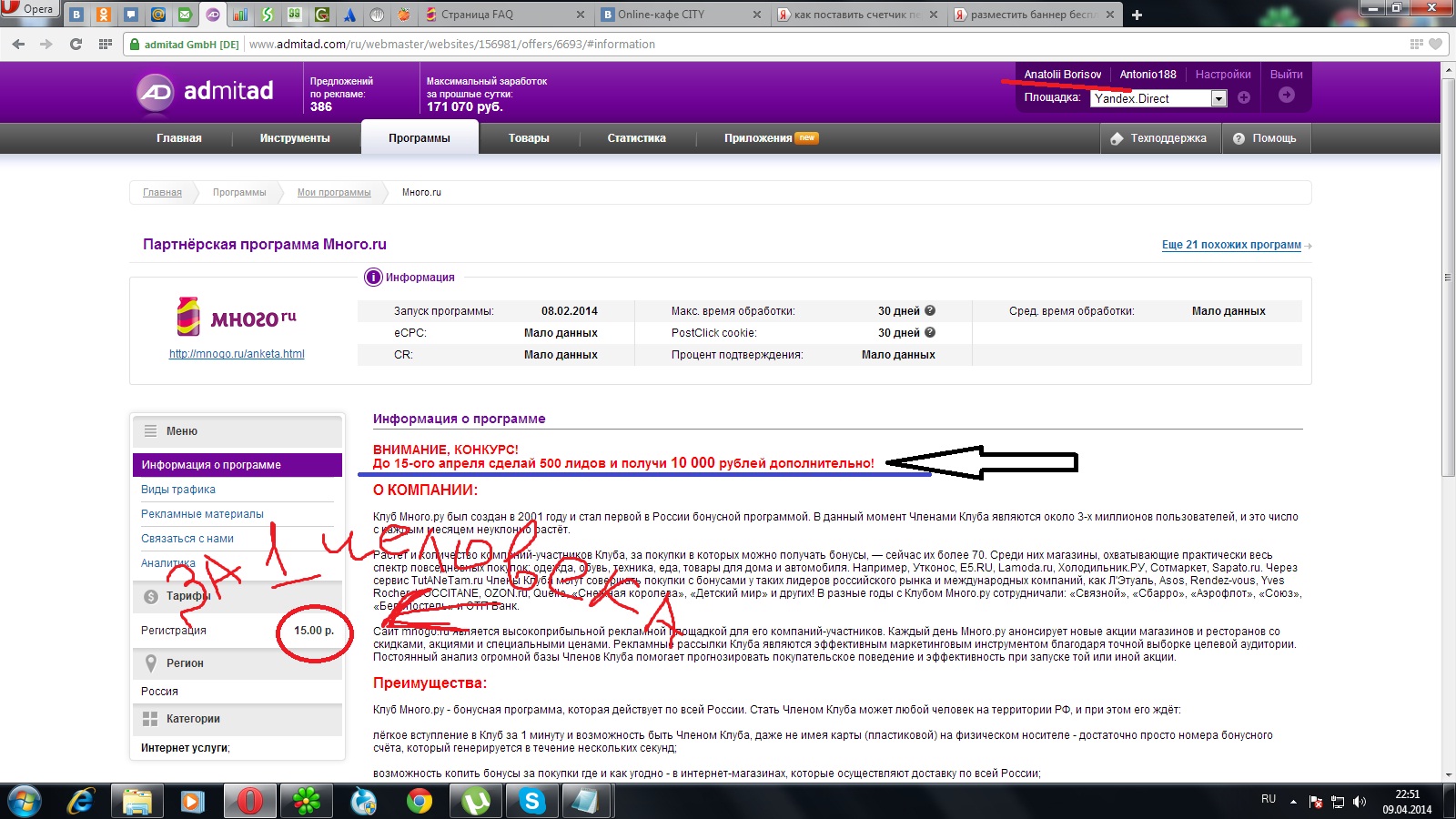Switch to the pinned Odnoklassniki tab
1456x819 pixels.
(x=104, y=15)
